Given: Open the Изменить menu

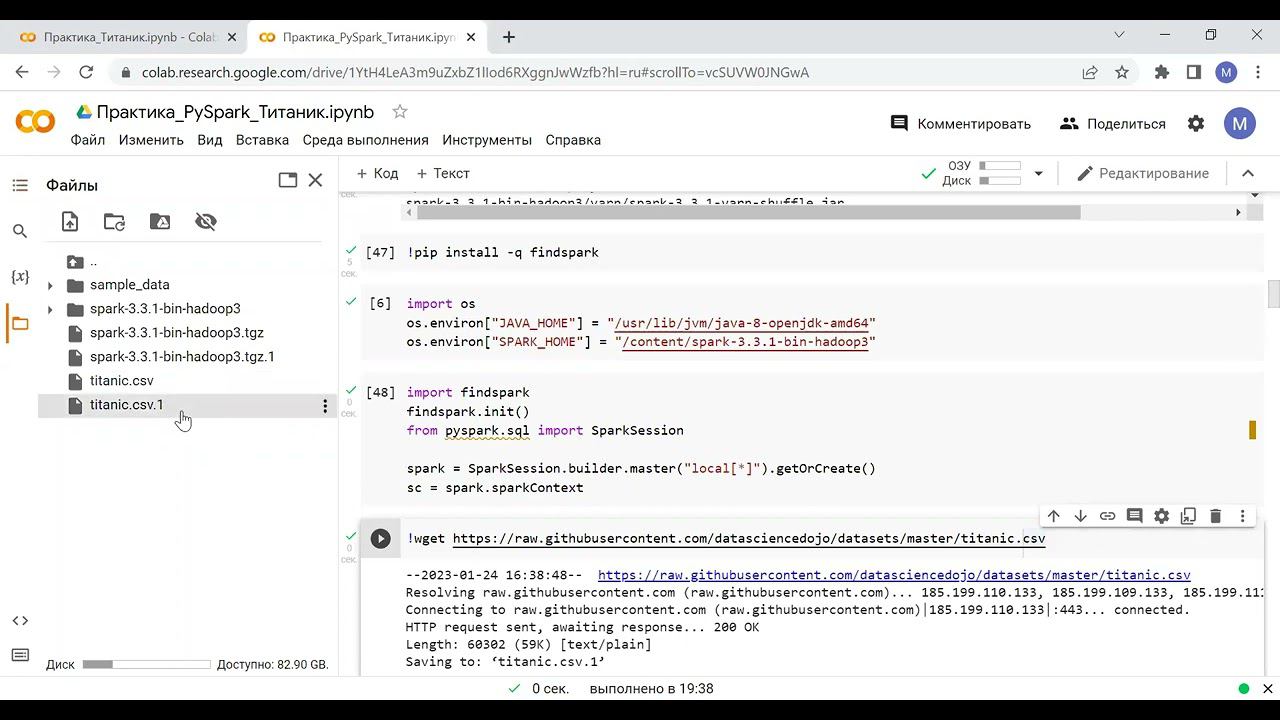Looking at the screenshot, I should pyautogui.click(x=151, y=140).
